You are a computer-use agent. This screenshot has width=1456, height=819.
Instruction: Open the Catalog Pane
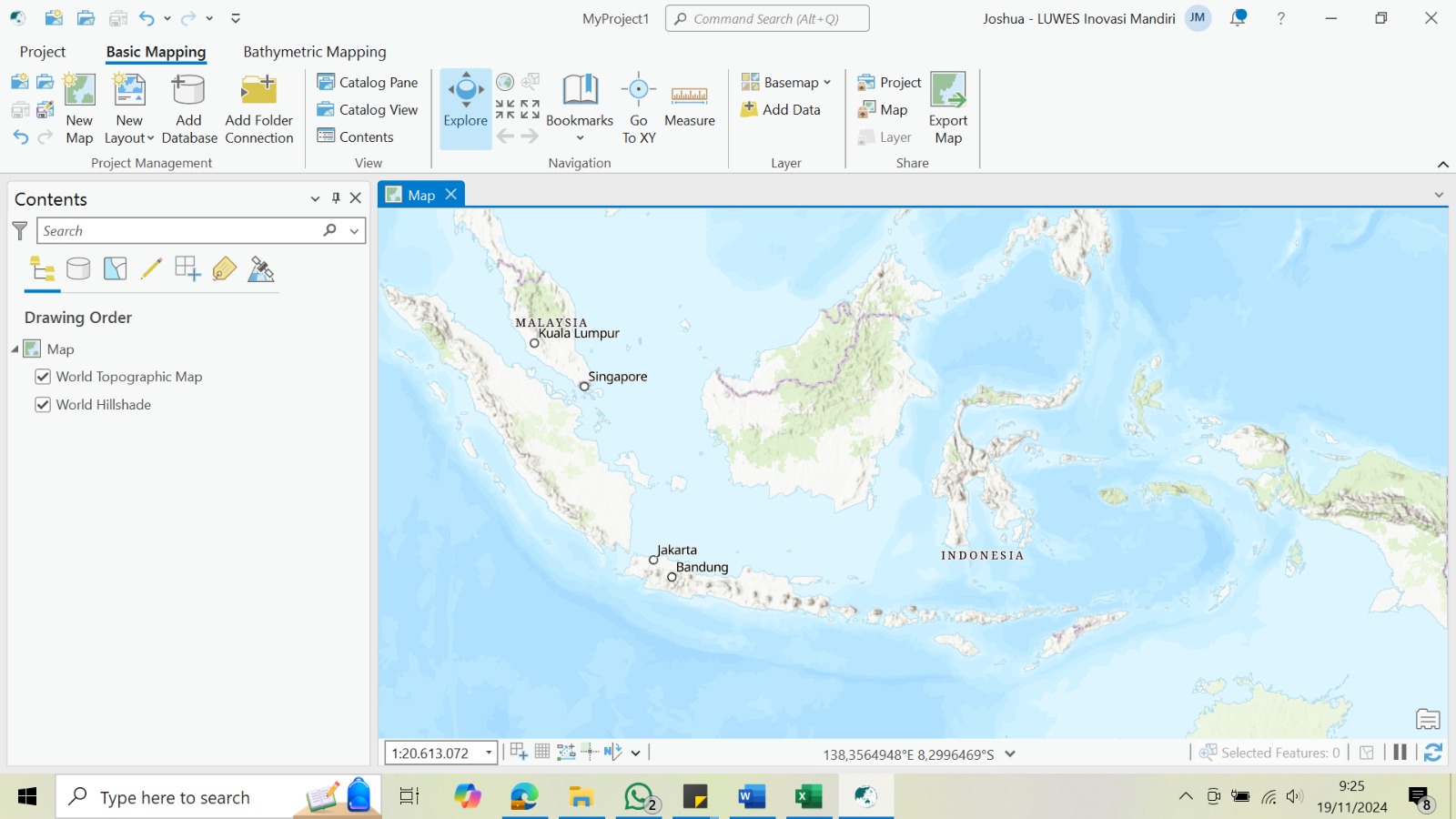[368, 82]
